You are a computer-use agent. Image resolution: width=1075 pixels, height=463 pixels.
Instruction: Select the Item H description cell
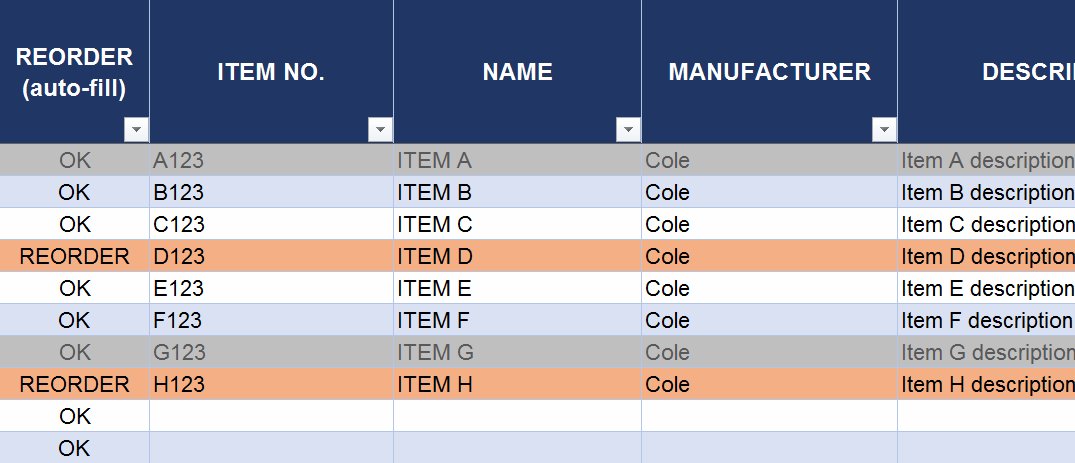coord(985,384)
